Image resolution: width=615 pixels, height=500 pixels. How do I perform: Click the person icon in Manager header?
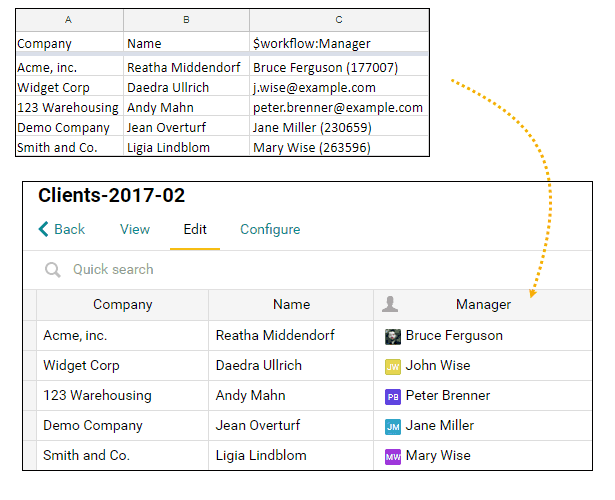pos(390,304)
